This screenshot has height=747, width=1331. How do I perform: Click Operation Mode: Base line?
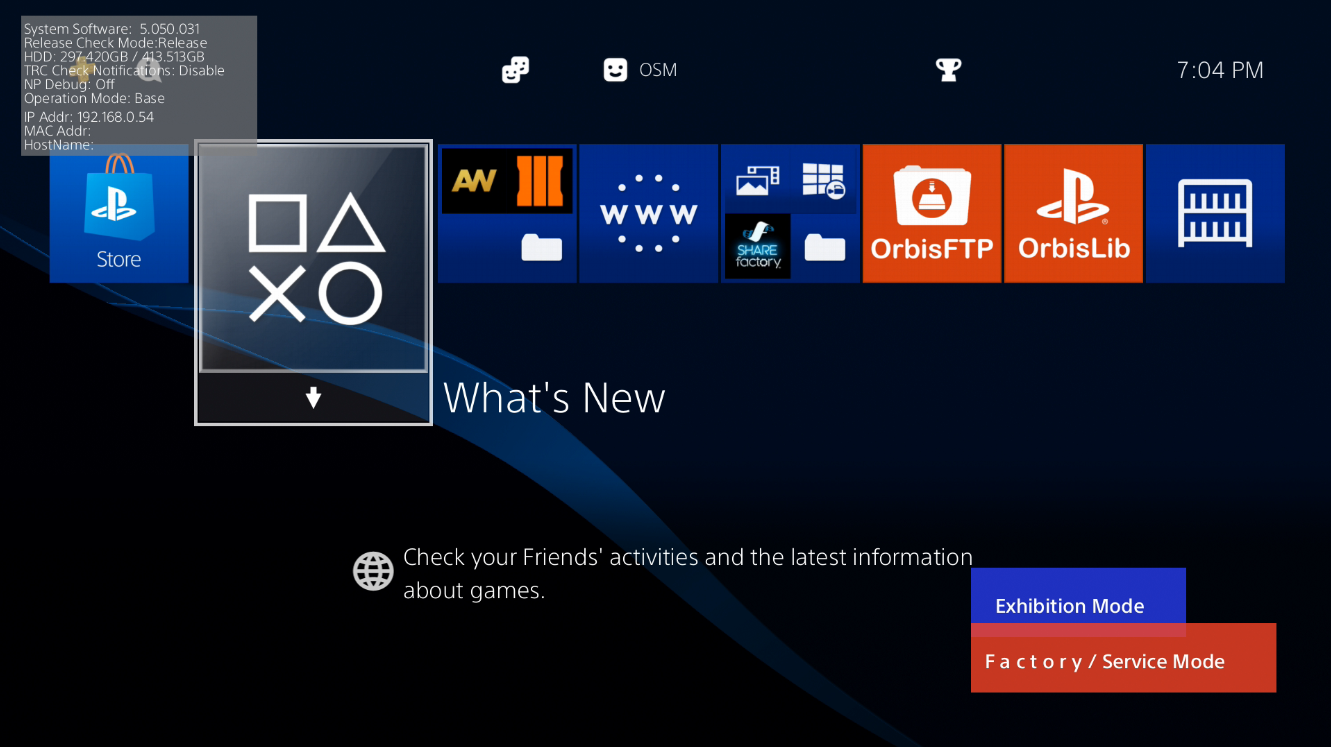(x=94, y=99)
